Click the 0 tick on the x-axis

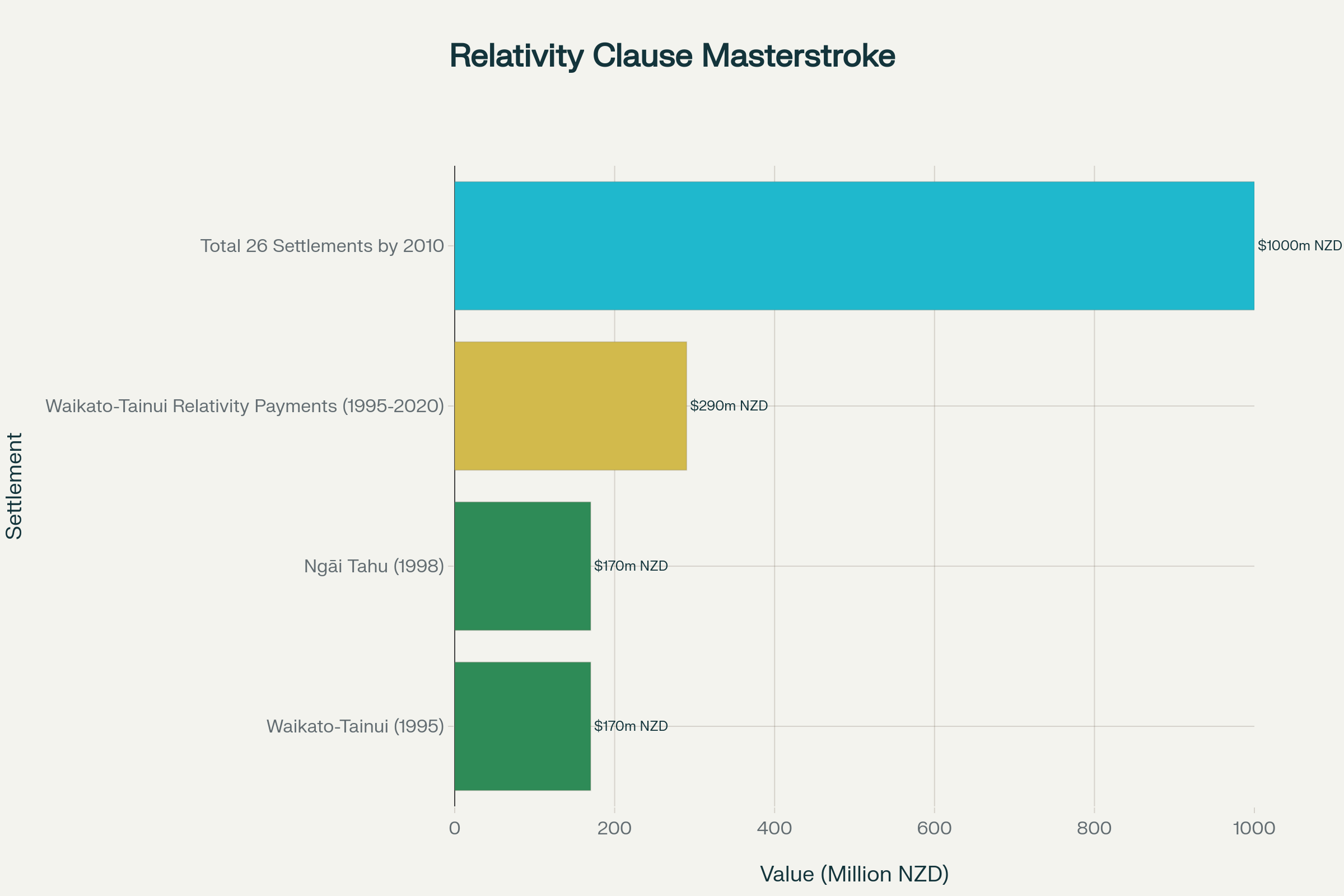point(454,828)
